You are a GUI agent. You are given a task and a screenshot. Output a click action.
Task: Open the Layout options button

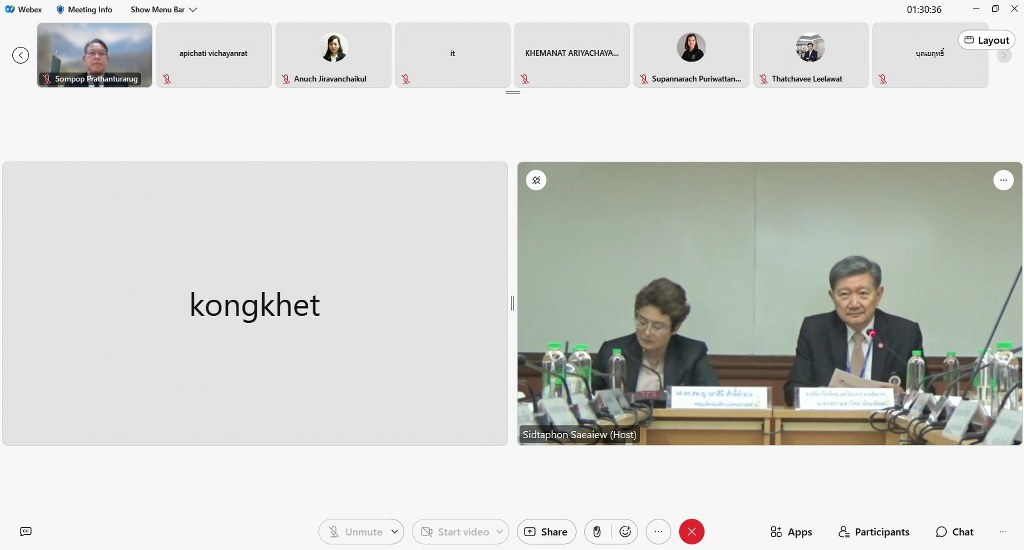tap(986, 40)
